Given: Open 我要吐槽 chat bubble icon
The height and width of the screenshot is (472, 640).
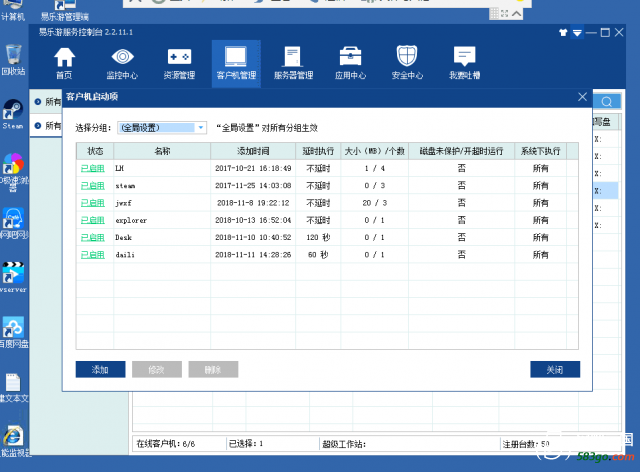Looking at the screenshot, I should pyautogui.click(x=464, y=63).
